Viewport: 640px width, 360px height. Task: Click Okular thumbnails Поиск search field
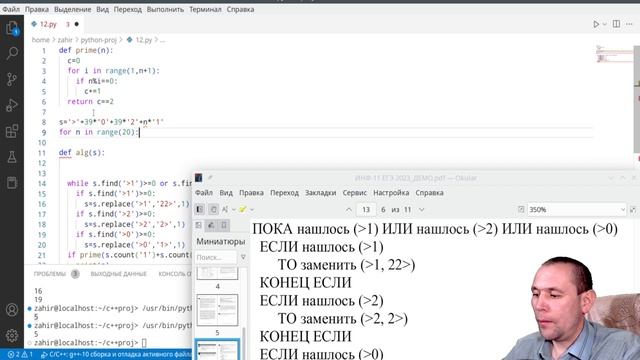[x=216, y=257]
